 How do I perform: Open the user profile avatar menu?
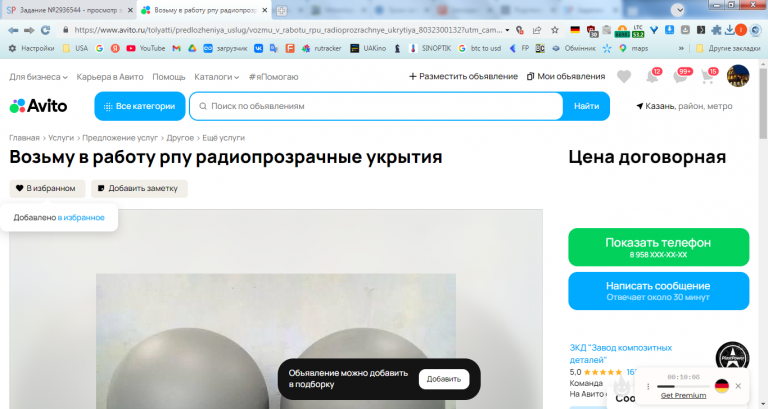click(x=738, y=76)
